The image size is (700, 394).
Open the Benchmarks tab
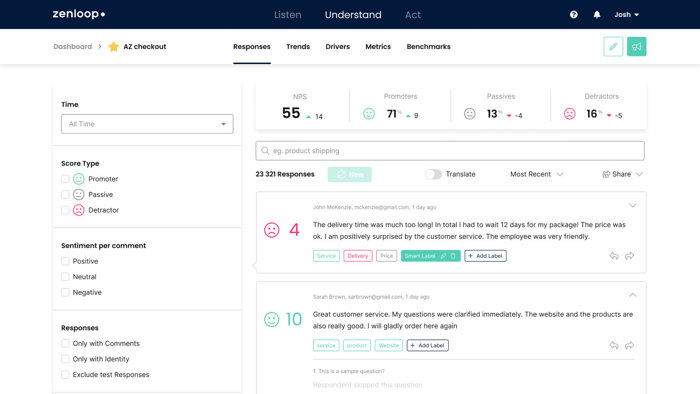[x=429, y=46]
